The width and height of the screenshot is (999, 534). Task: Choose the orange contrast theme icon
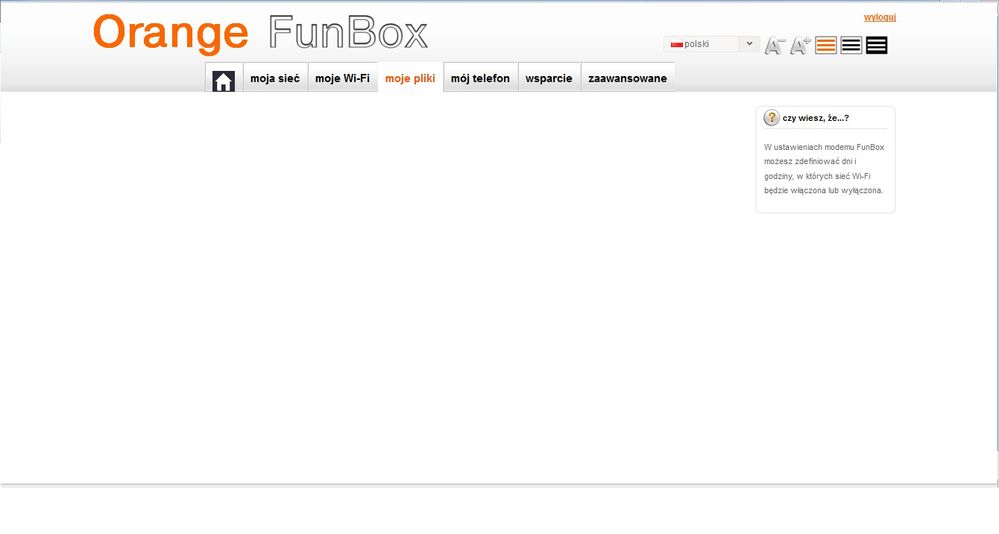click(826, 45)
